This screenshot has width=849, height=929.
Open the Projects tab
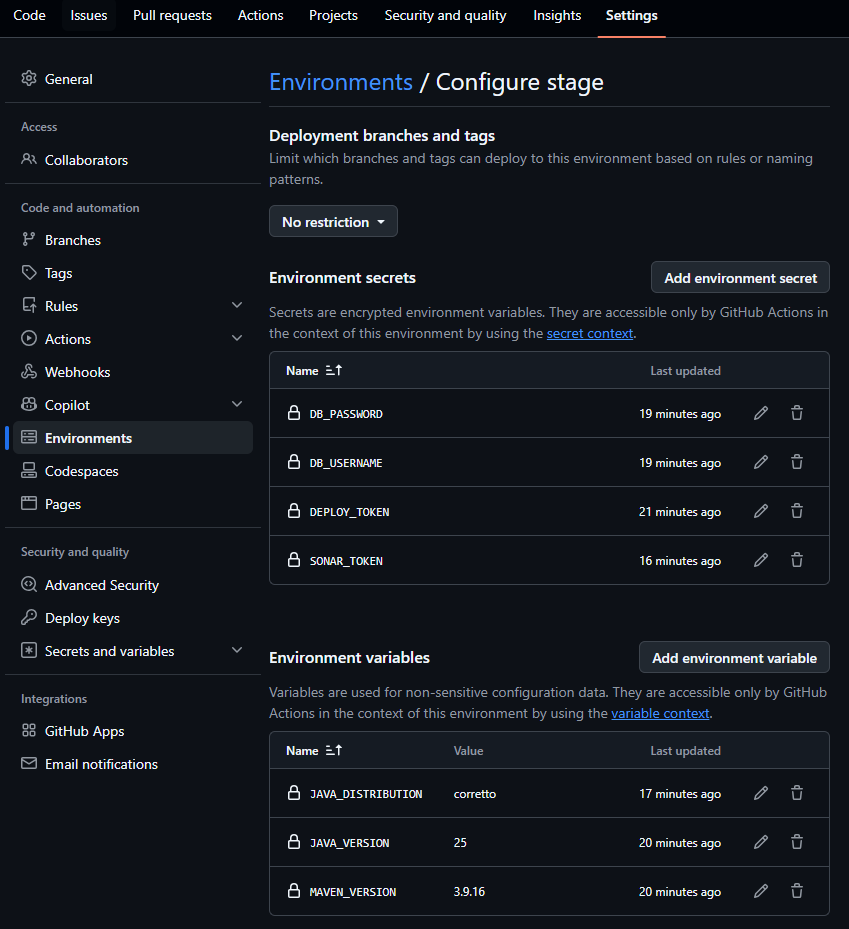click(x=333, y=15)
